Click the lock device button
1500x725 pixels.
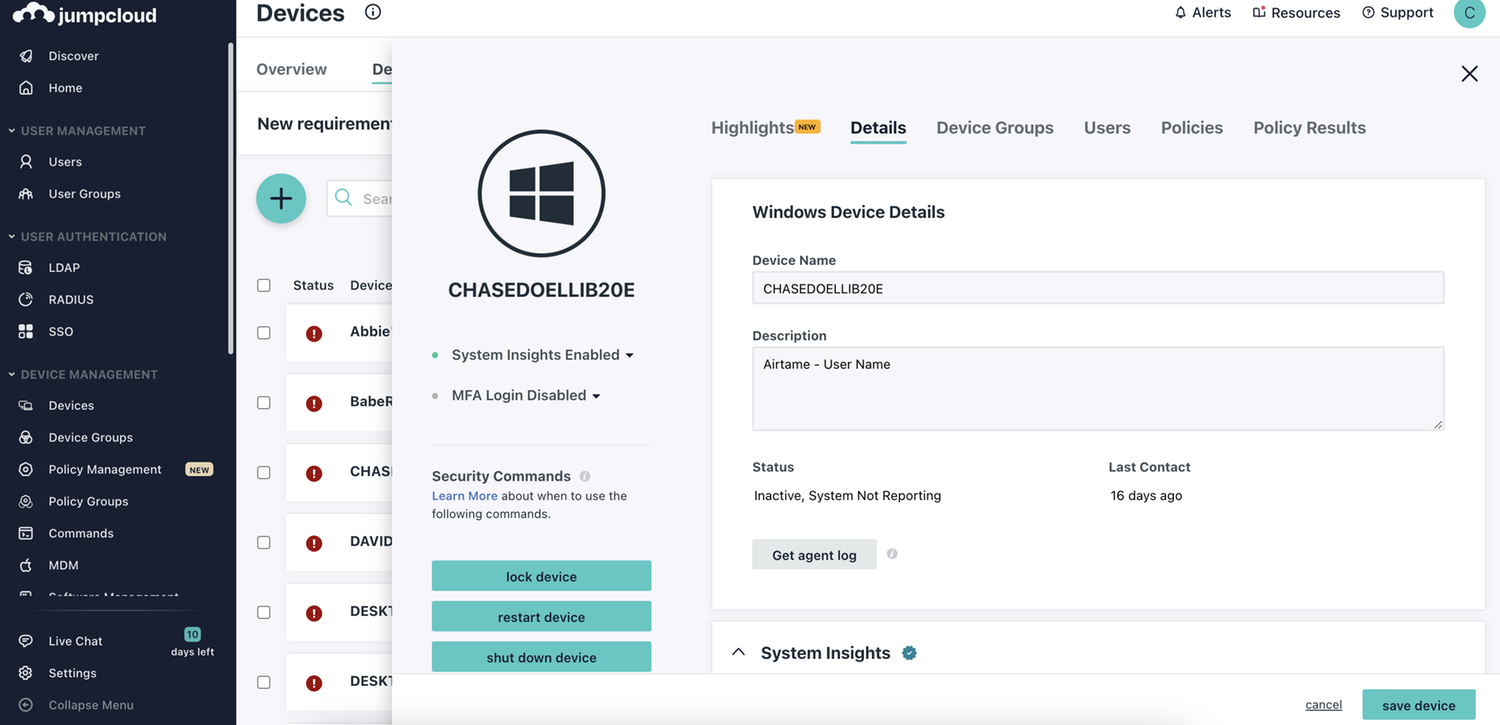tap(541, 576)
